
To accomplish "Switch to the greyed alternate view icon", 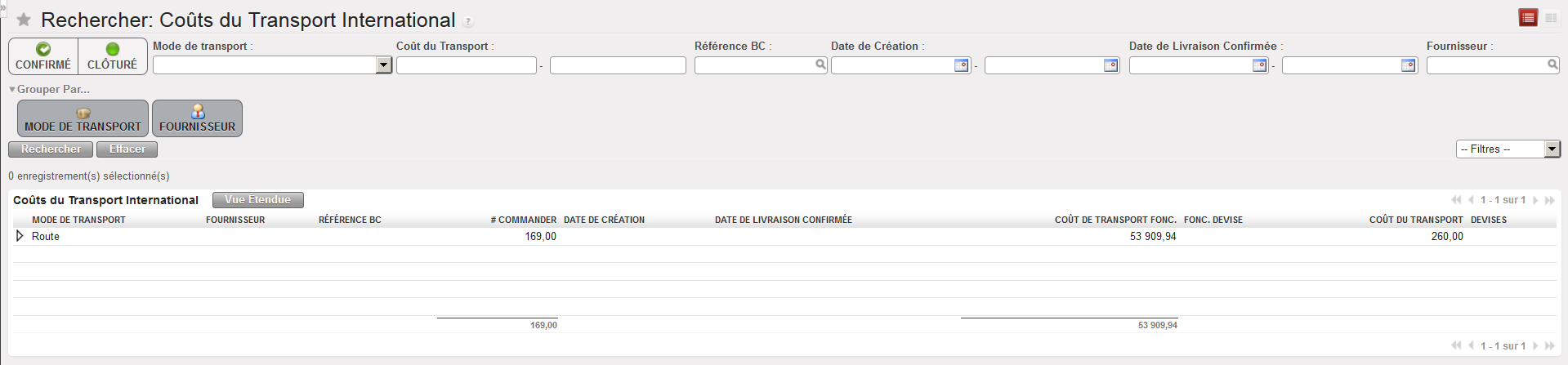I will [1551, 18].
